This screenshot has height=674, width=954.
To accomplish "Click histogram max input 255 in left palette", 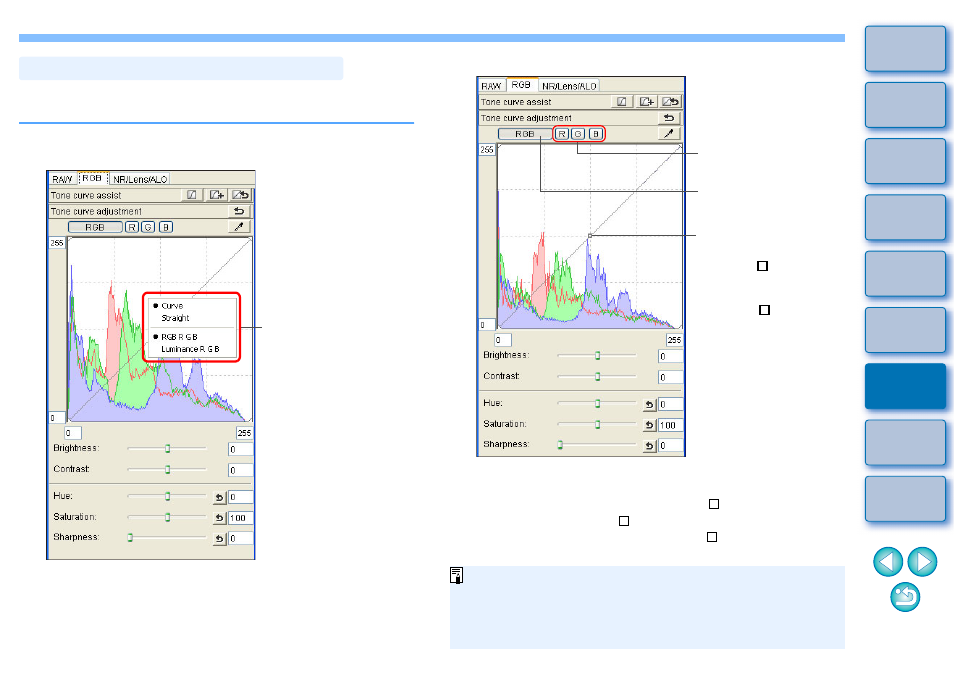I will [244, 433].
